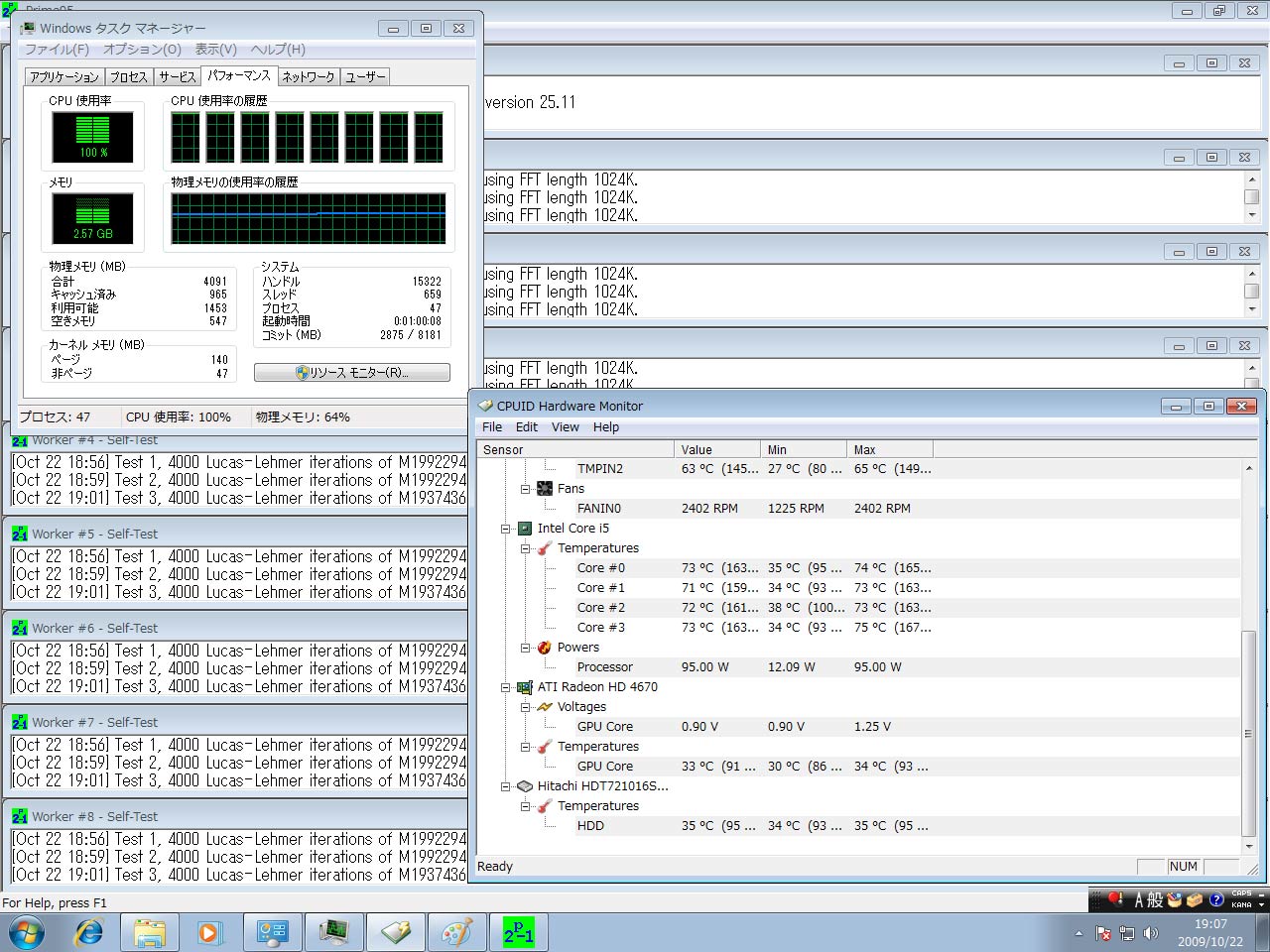Collapse the ATI Radeon HD 4670 node

(x=506, y=687)
